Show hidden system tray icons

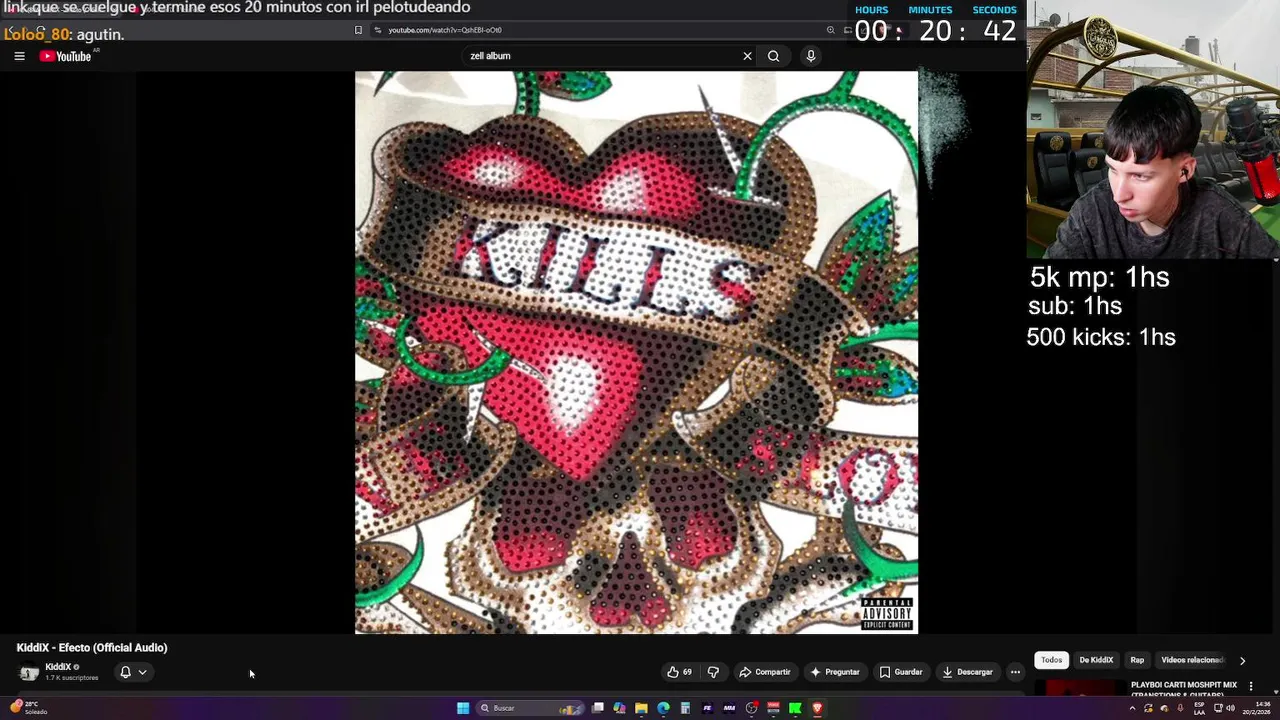click(1132, 708)
